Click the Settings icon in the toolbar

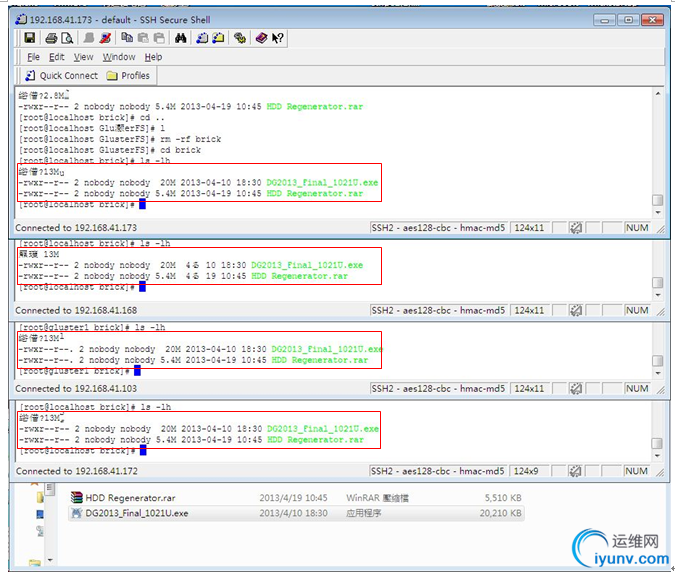(240, 38)
